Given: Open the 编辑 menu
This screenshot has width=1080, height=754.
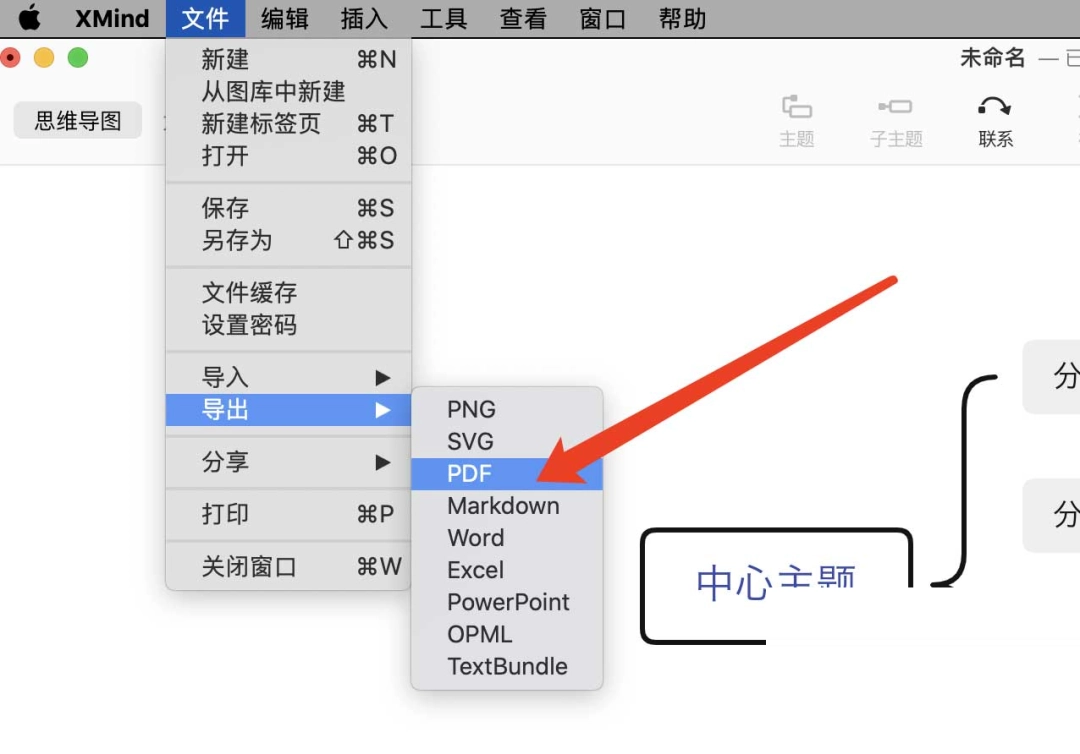Looking at the screenshot, I should coord(284,19).
